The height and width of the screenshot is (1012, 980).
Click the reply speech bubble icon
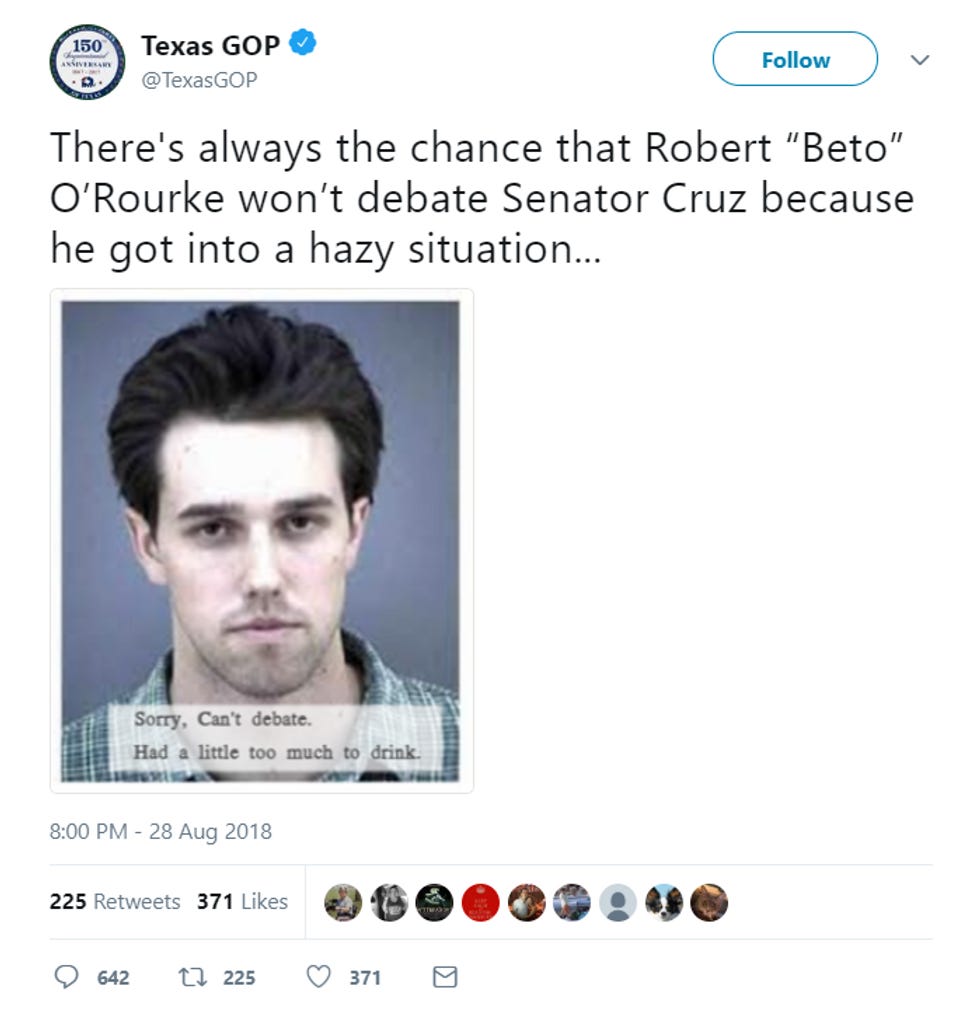66,977
